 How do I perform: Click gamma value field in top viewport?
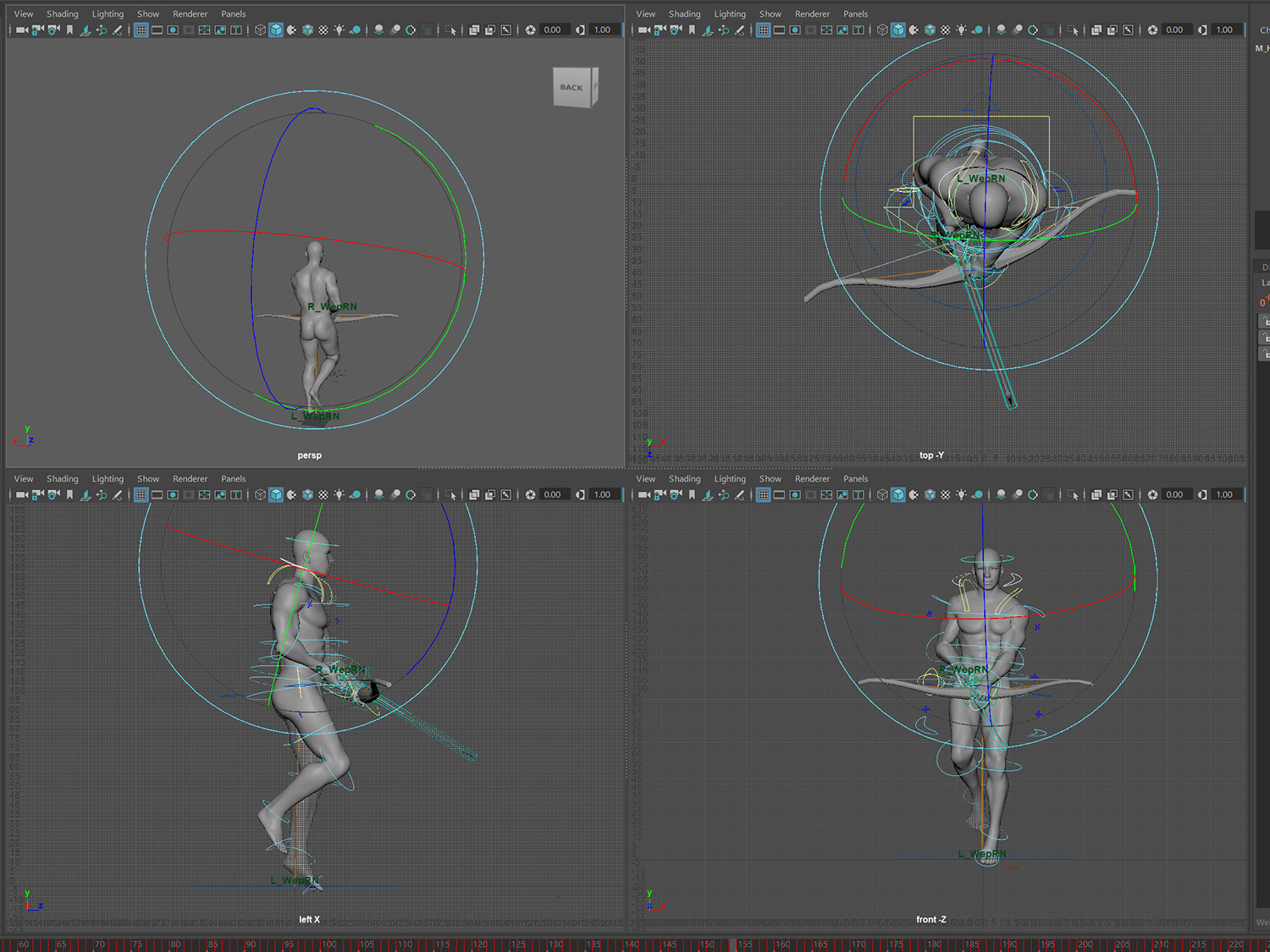tap(1224, 30)
